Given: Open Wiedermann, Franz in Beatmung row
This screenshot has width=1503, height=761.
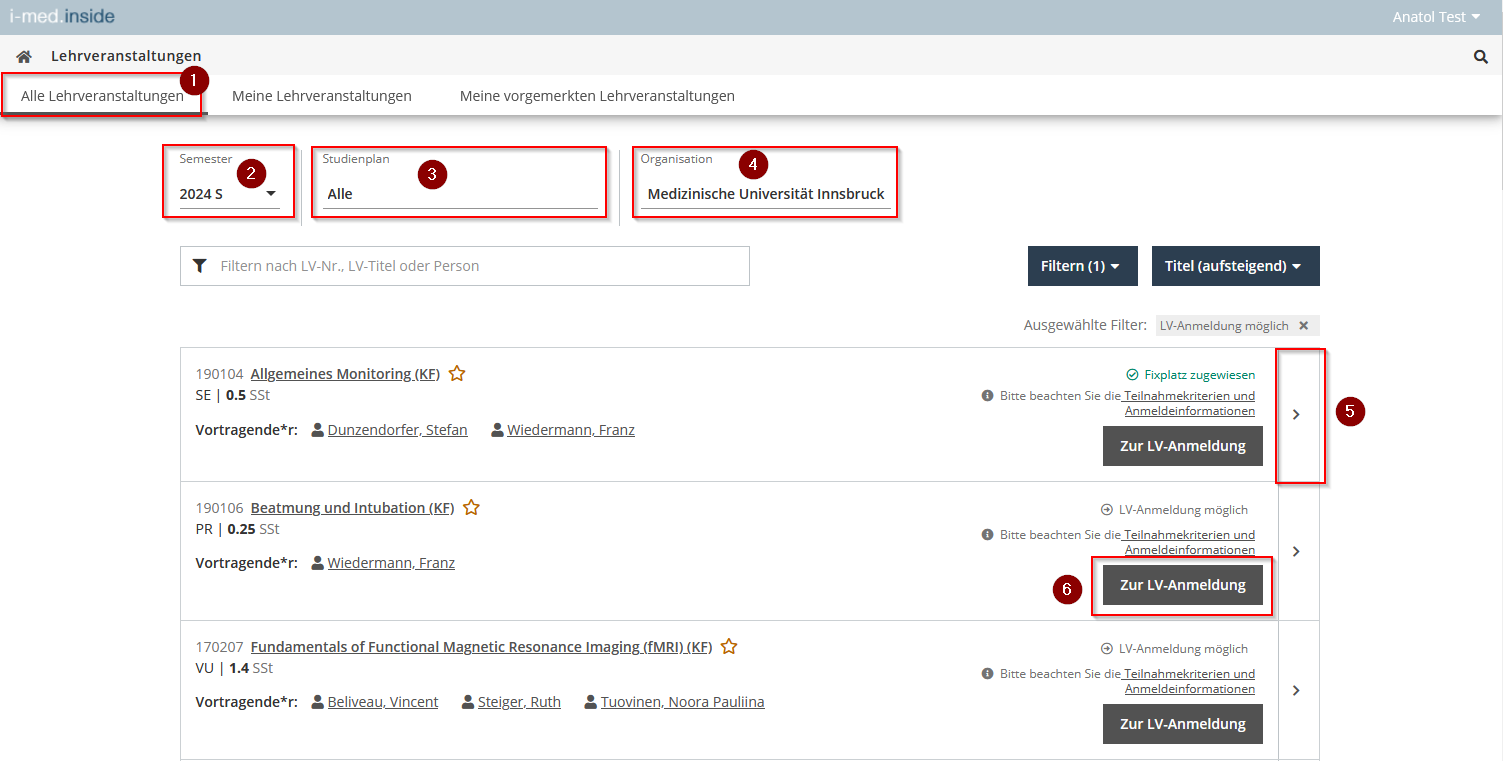Looking at the screenshot, I should tap(391, 563).
